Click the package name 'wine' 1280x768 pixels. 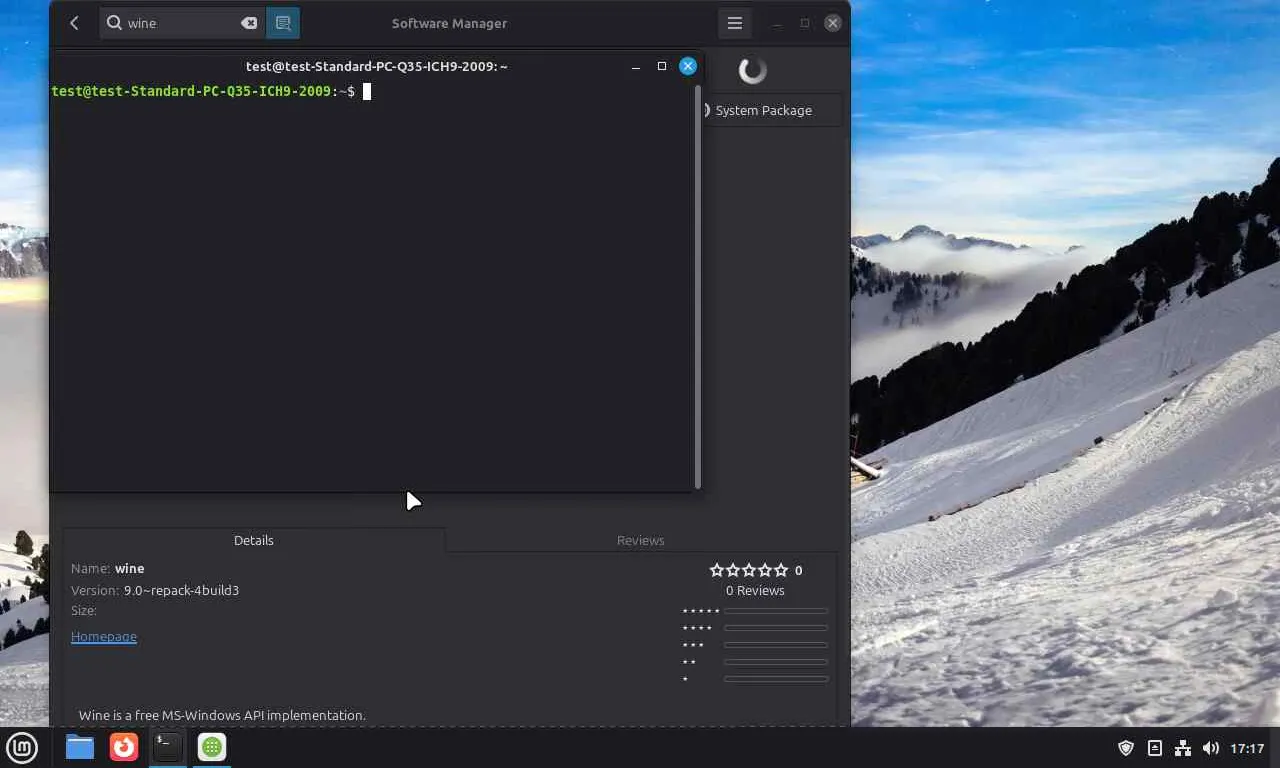click(x=130, y=568)
